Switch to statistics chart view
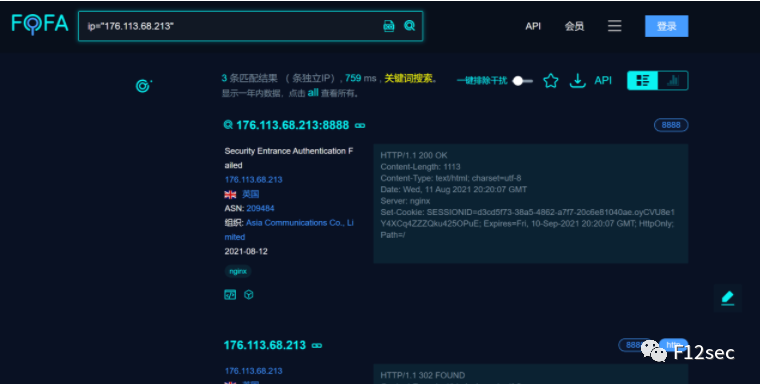Screen dimensions: 760x384 click(x=673, y=80)
